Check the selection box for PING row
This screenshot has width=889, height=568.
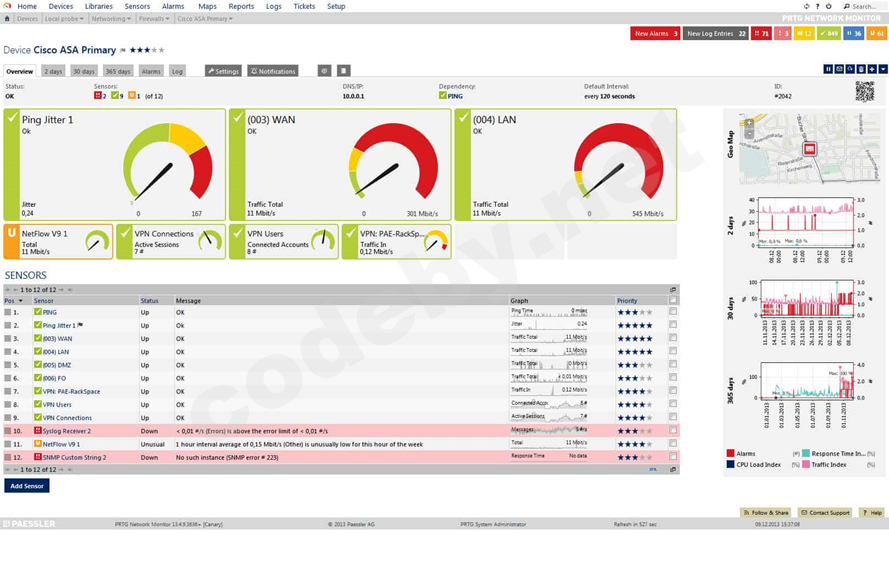coord(673,311)
